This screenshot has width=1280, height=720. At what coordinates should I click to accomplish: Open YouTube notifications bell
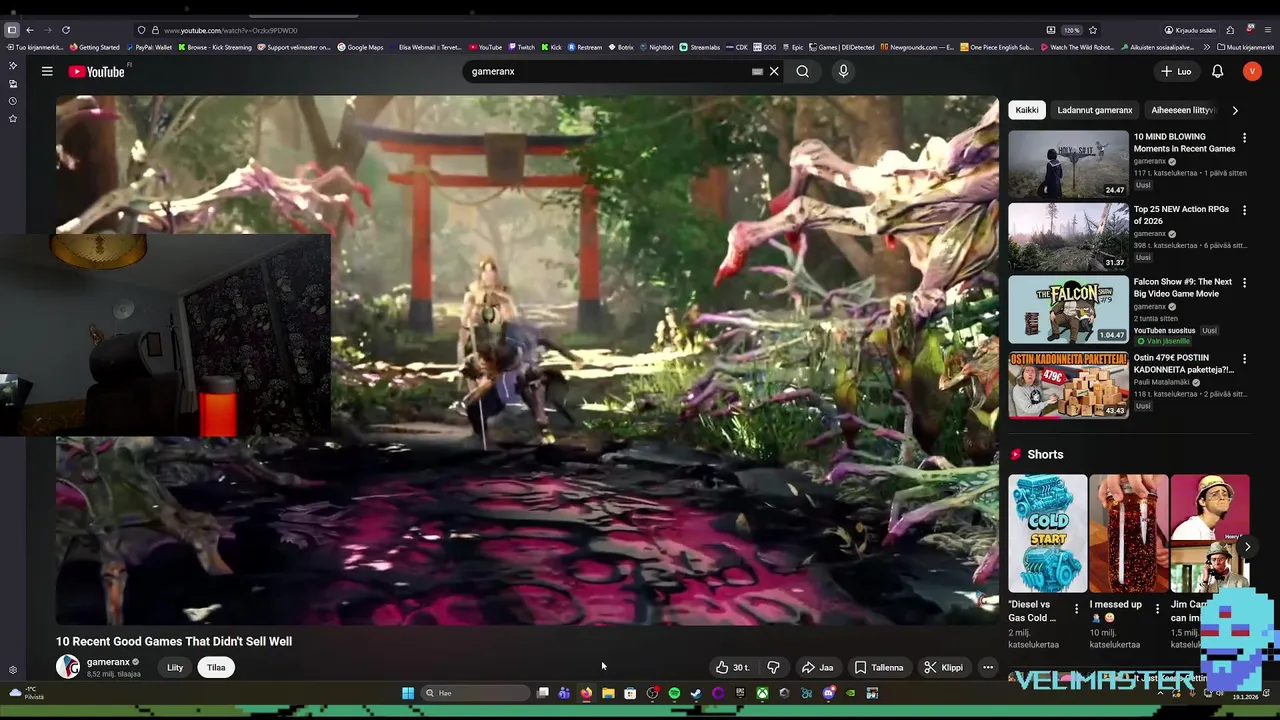pyautogui.click(x=1217, y=71)
